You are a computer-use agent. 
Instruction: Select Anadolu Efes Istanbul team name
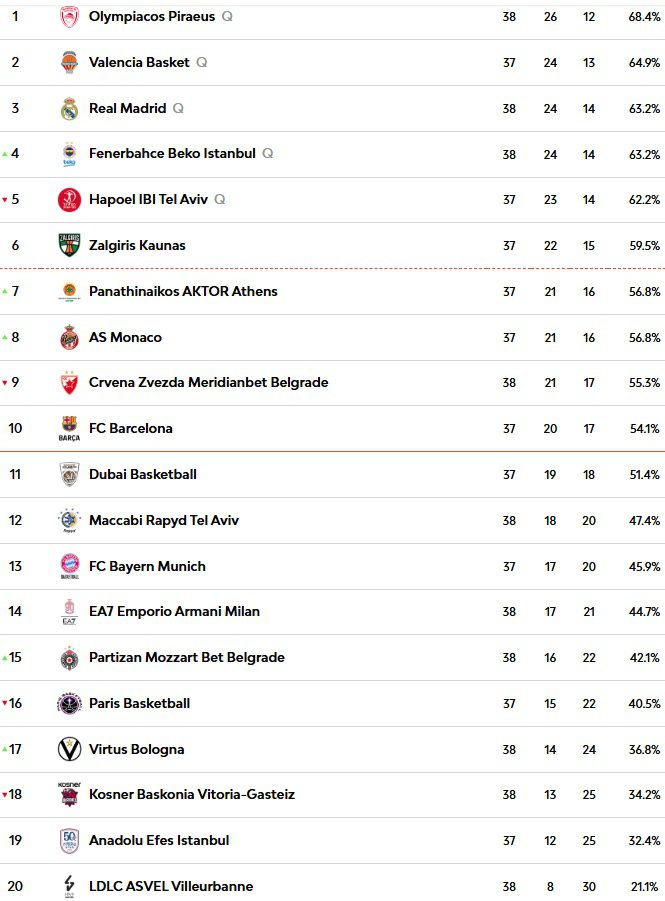[159, 840]
